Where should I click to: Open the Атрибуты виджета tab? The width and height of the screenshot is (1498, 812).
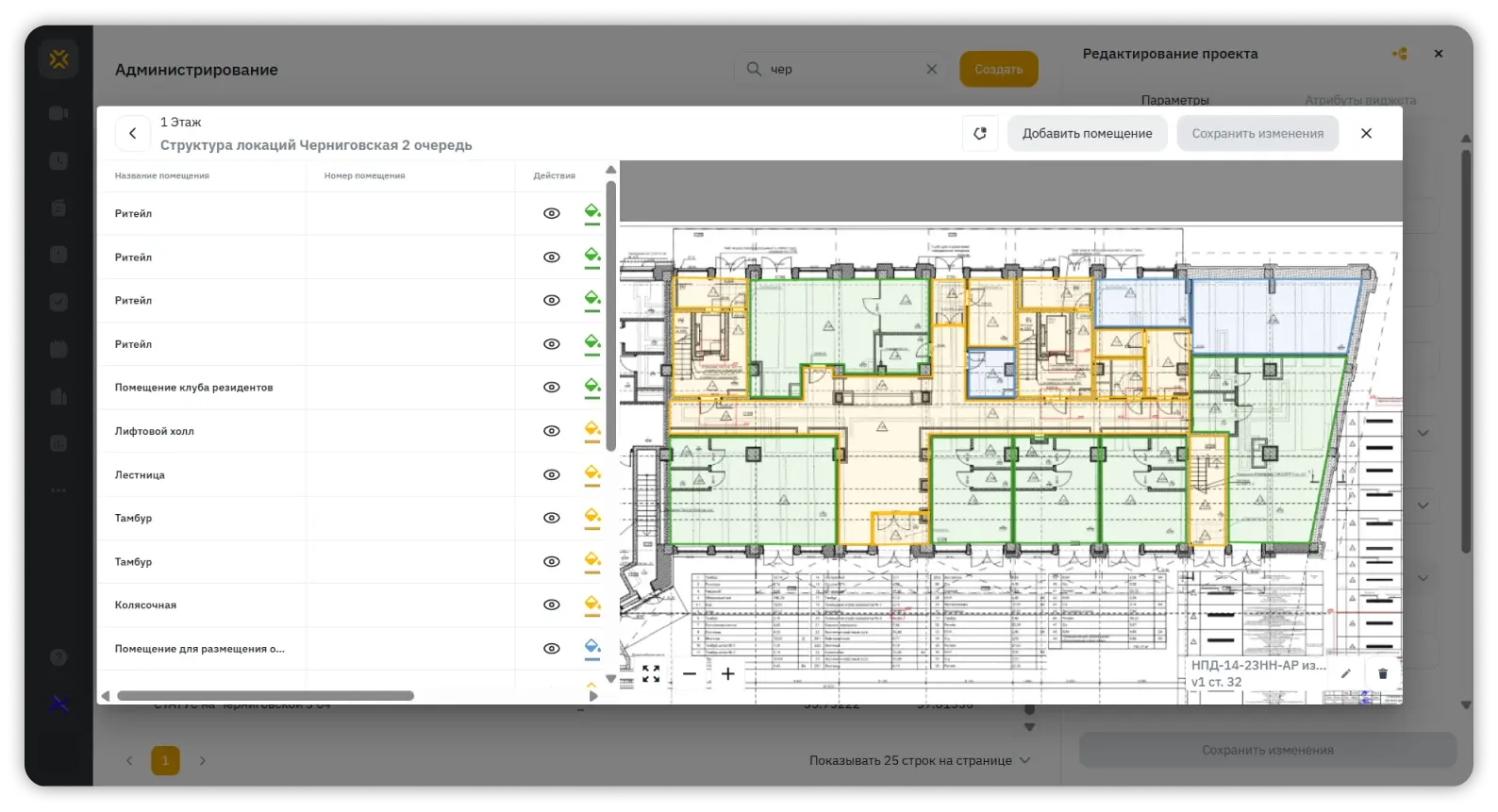pos(1360,100)
